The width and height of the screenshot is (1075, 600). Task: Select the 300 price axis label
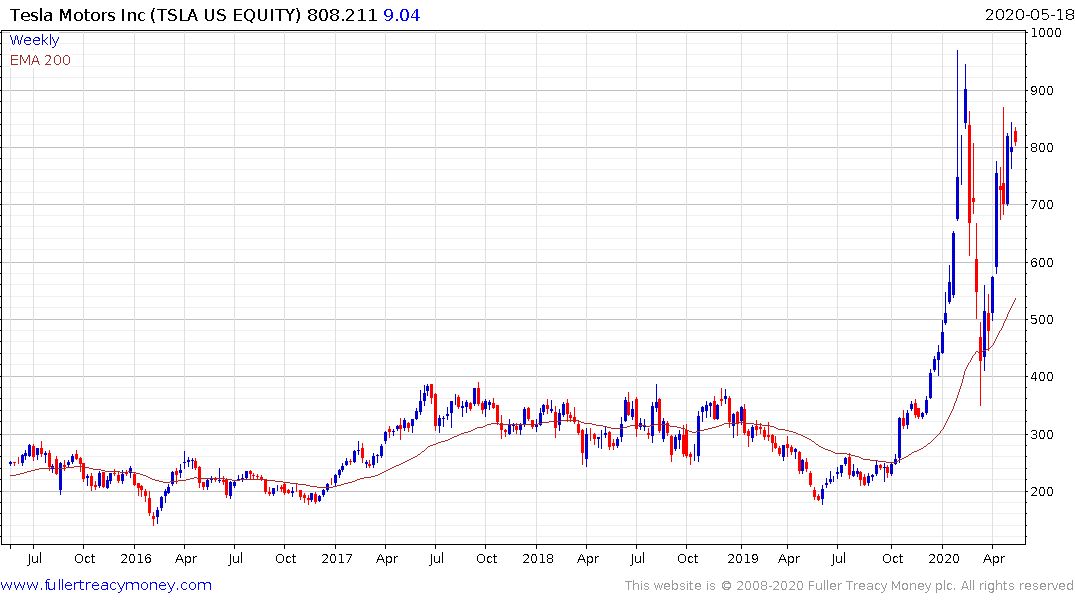[1042, 434]
